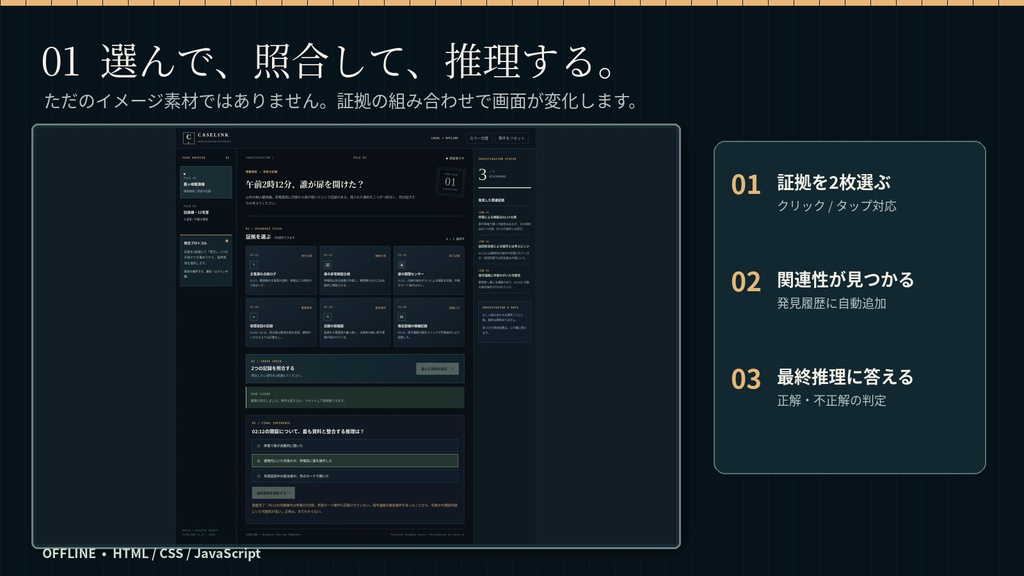Image resolution: width=1024 pixels, height=576 pixels.
Task: Click the tilted 01 case stamp
Action: [x=450, y=181]
